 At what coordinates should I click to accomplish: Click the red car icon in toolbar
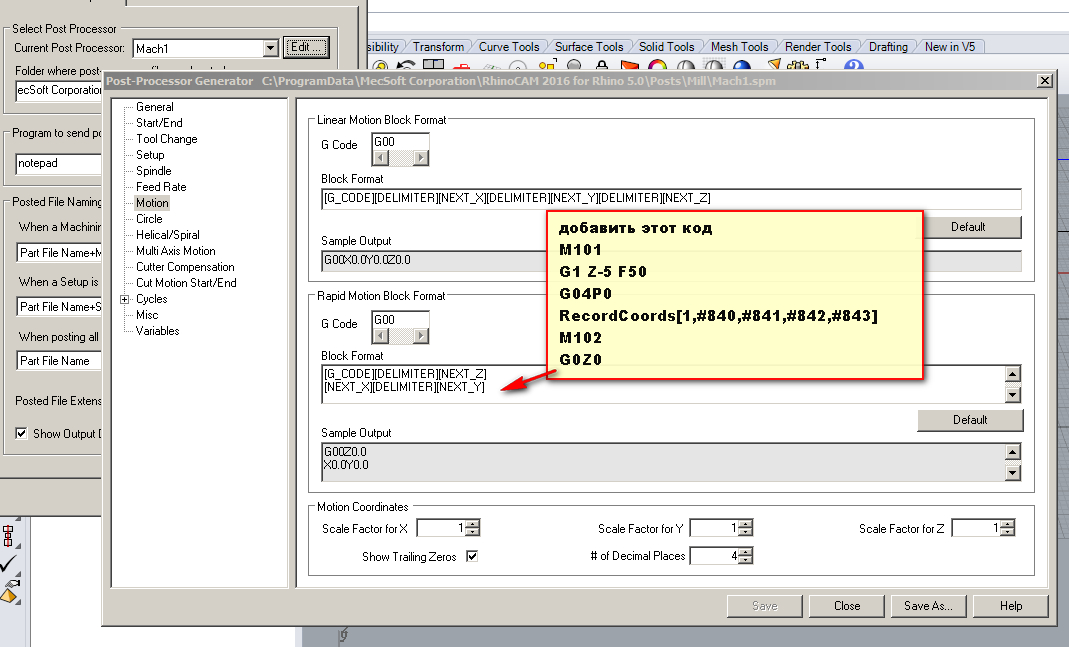click(462, 67)
